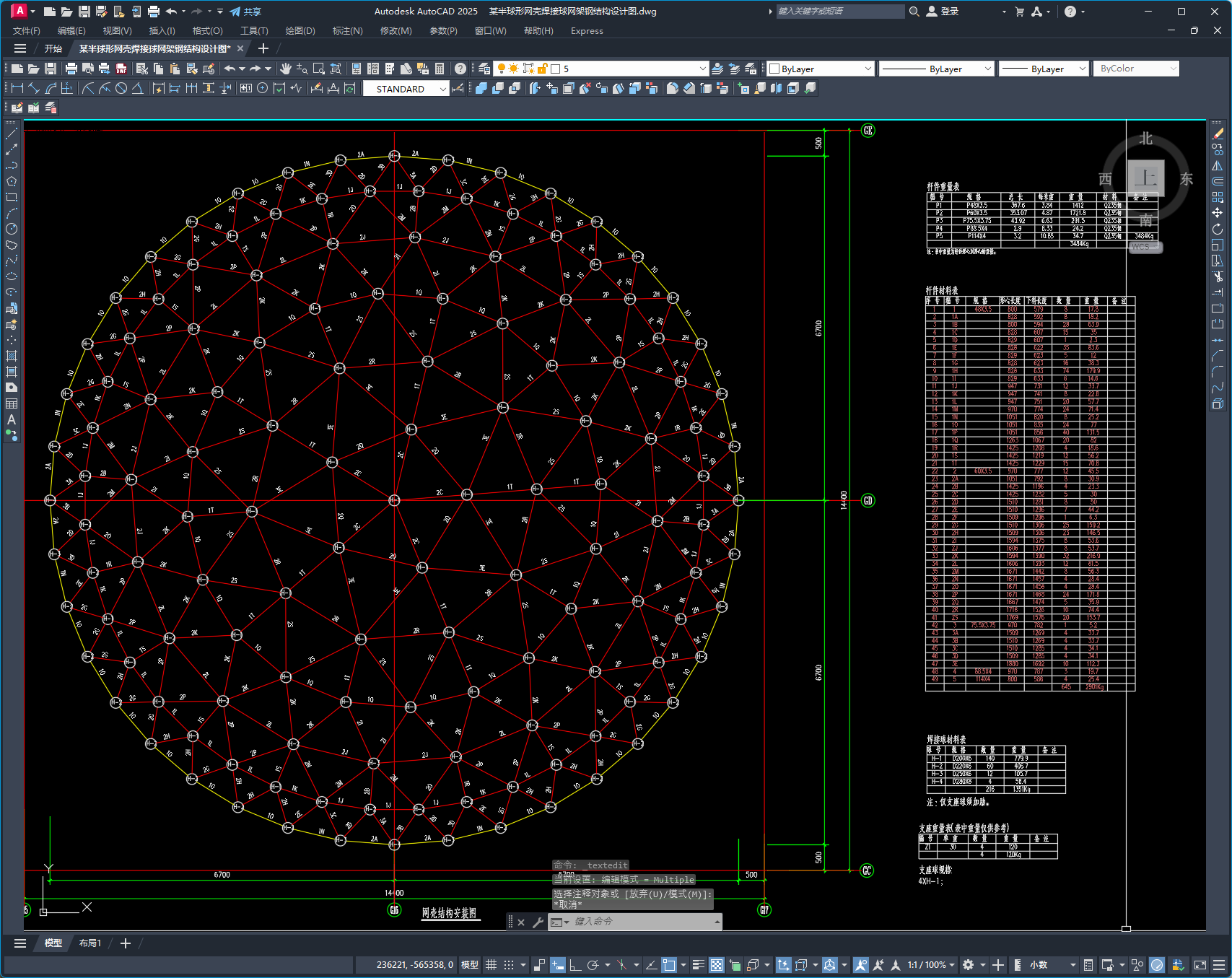The width and height of the screenshot is (1232, 978).
Task: Toggle polar tracking in status bar
Action: click(593, 965)
